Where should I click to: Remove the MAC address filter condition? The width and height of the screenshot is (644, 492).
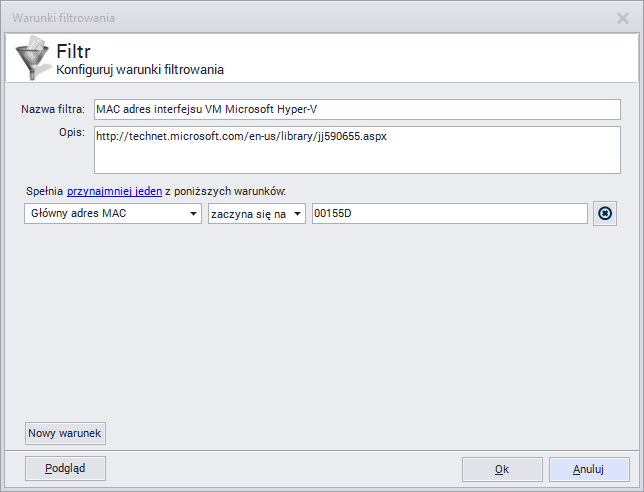click(x=604, y=214)
